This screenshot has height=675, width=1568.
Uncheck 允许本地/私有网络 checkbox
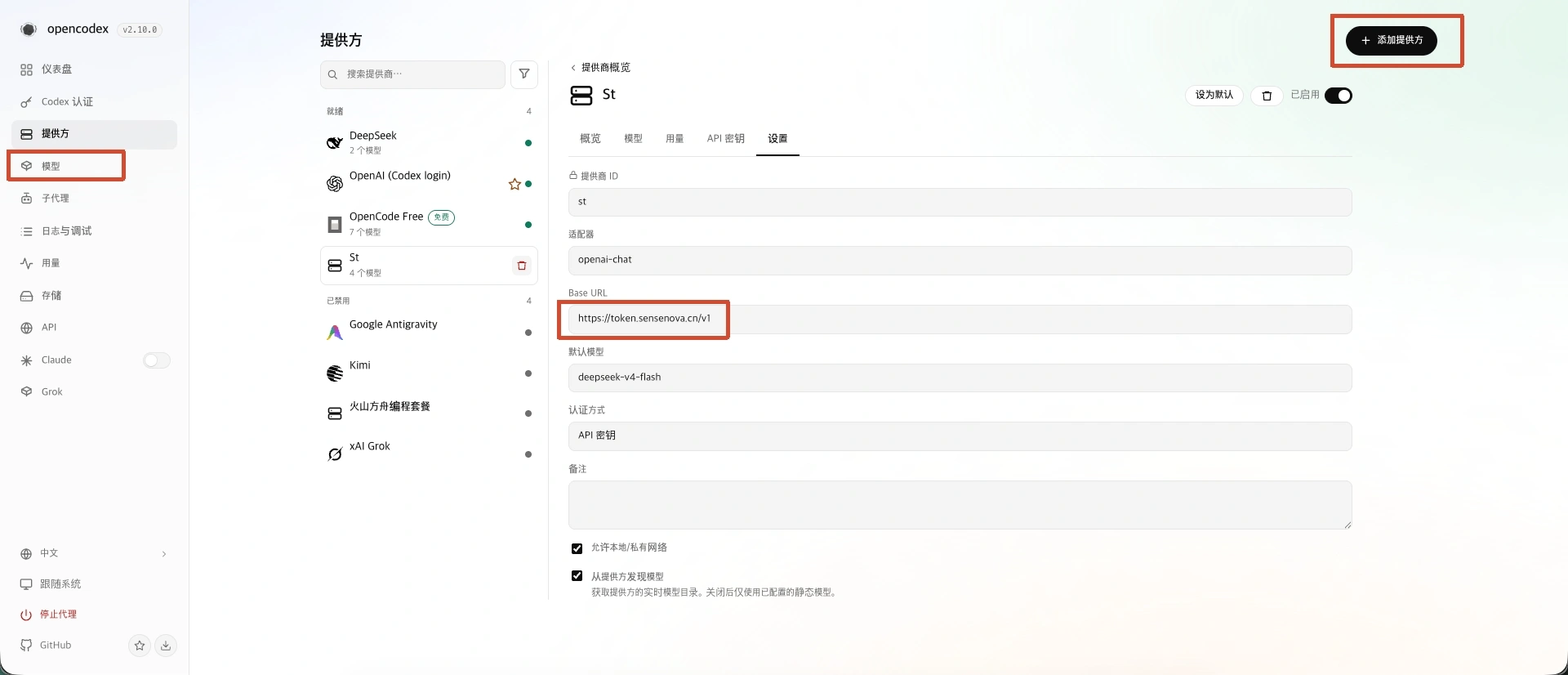pos(577,548)
